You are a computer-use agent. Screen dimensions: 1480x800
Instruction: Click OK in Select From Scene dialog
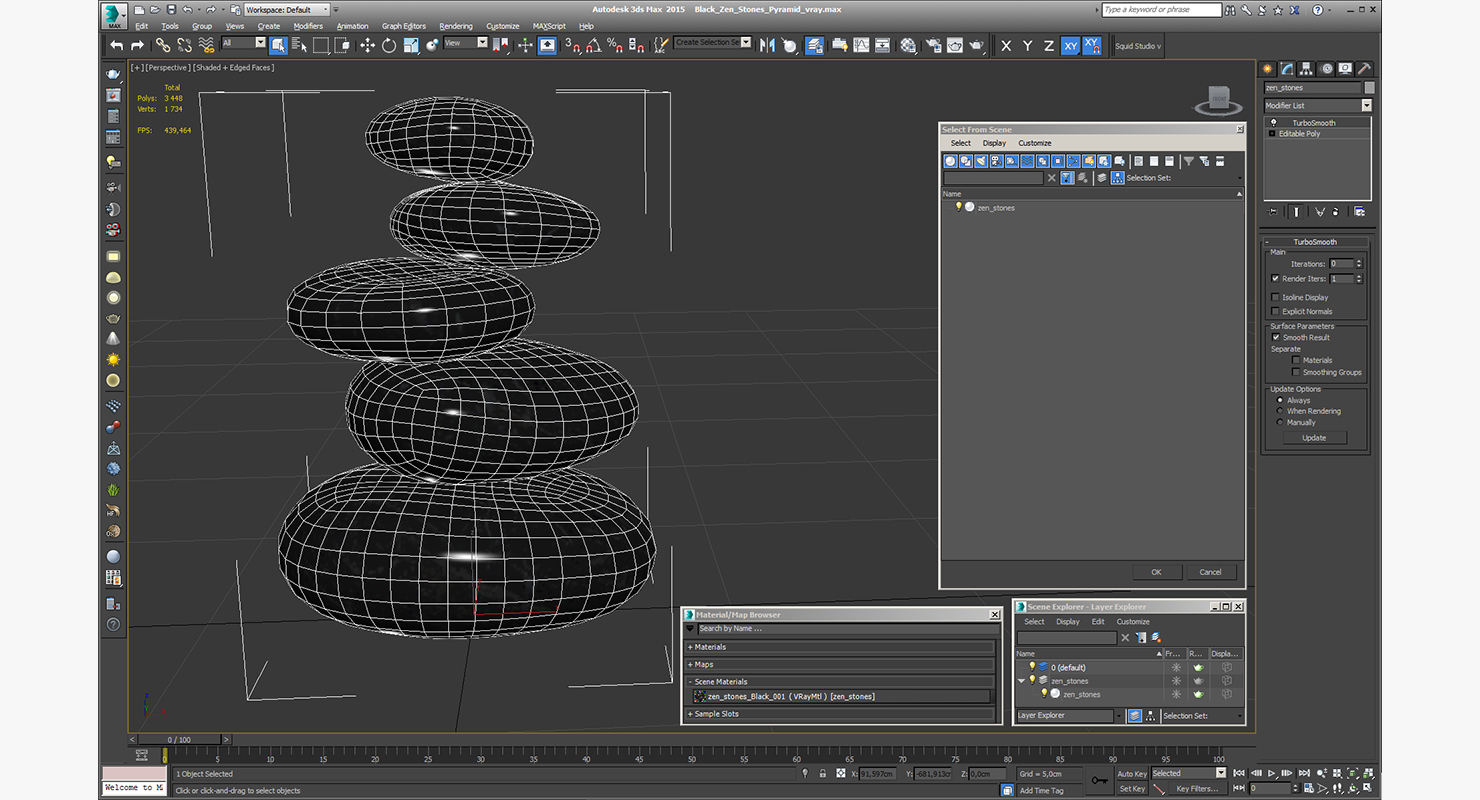click(1156, 572)
